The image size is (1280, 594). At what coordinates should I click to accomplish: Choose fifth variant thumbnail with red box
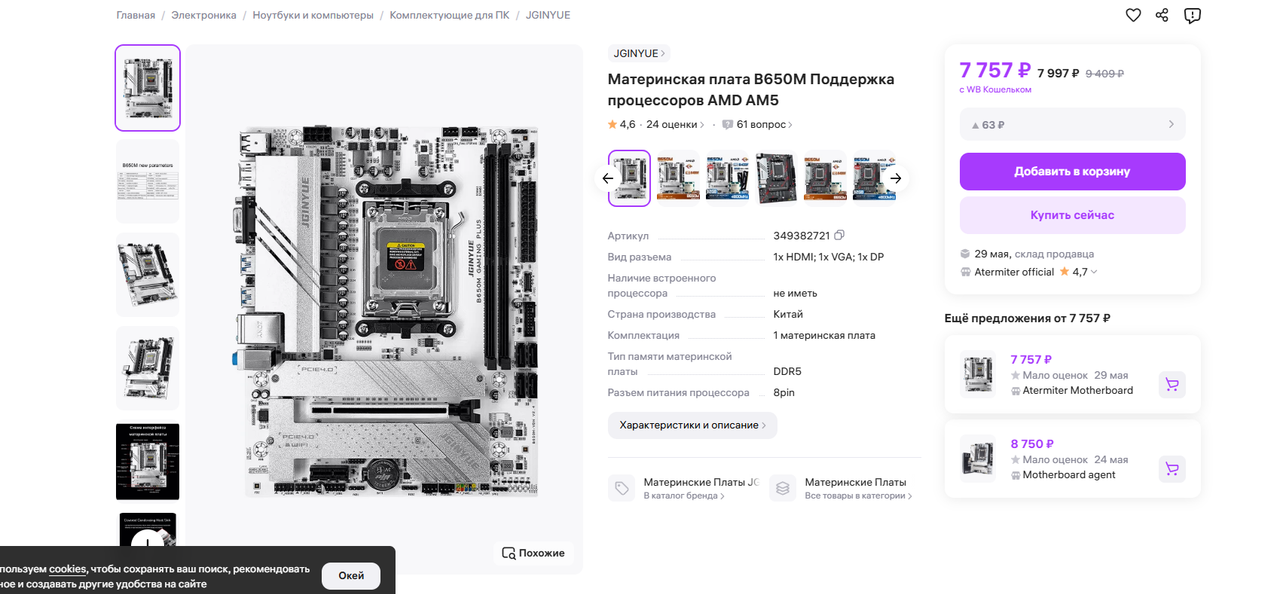pyautogui.click(x=825, y=178)
